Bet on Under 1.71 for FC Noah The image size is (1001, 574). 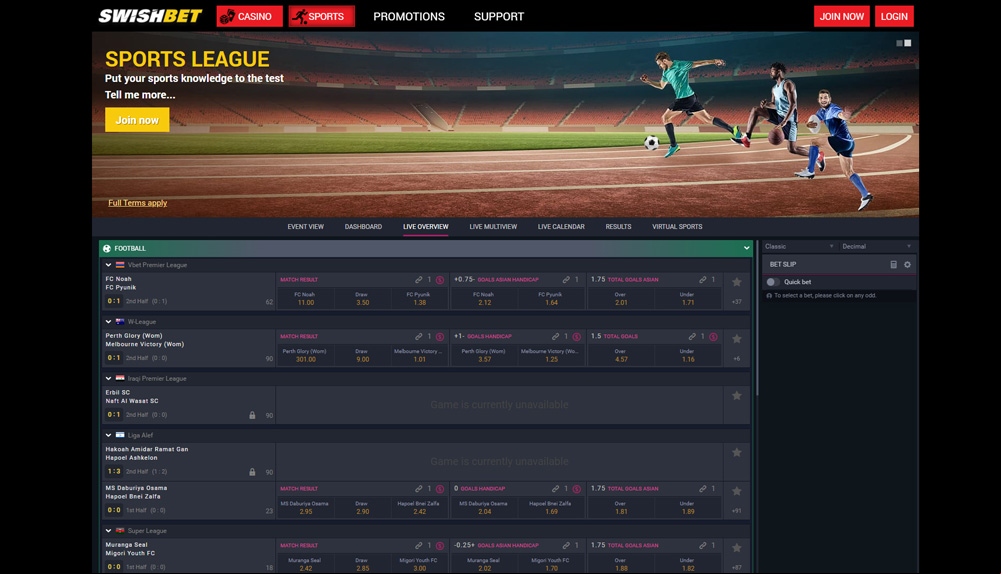pos(688,299)
